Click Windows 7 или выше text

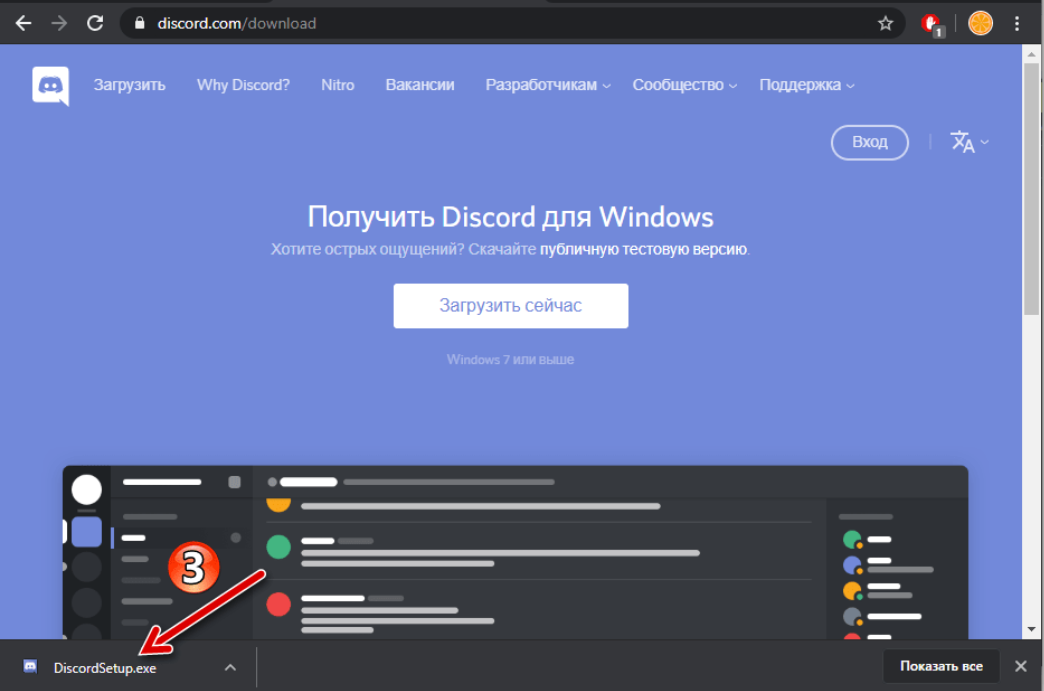510,359
